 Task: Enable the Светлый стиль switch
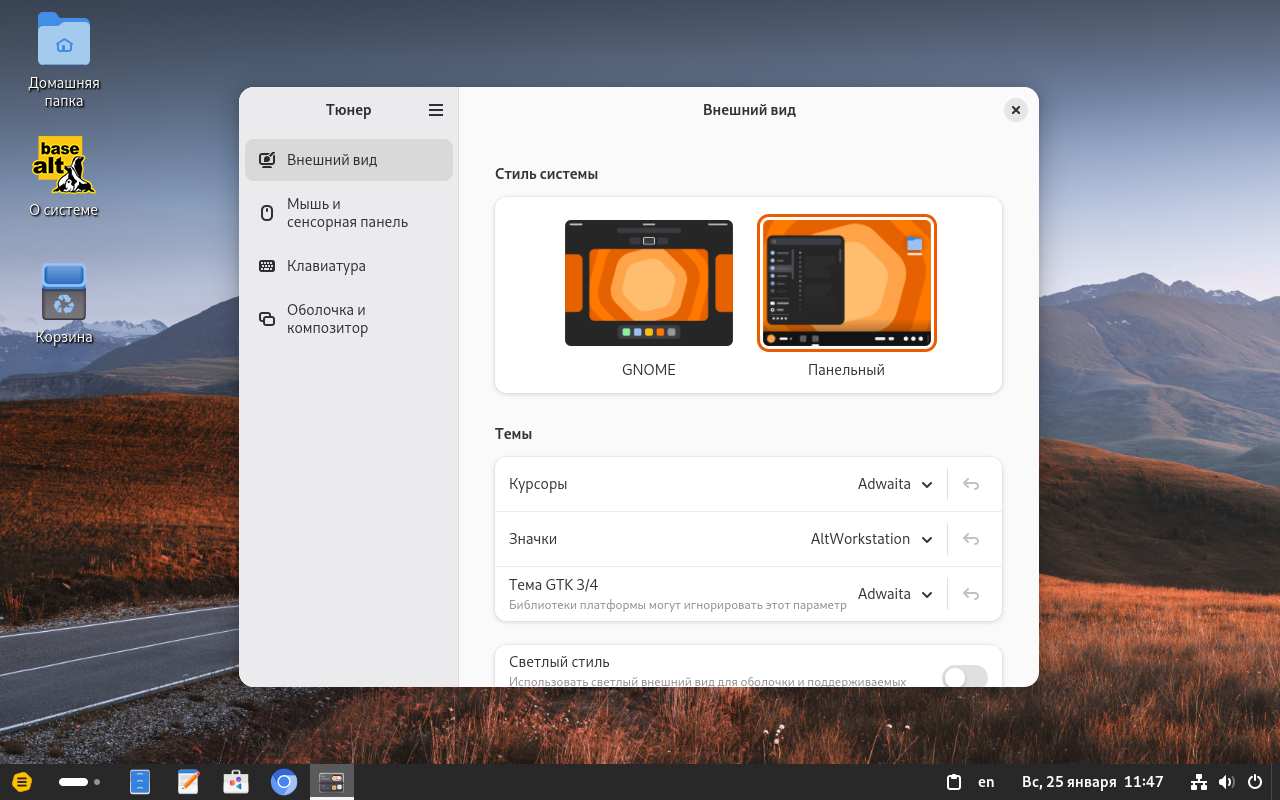[964, 677]
